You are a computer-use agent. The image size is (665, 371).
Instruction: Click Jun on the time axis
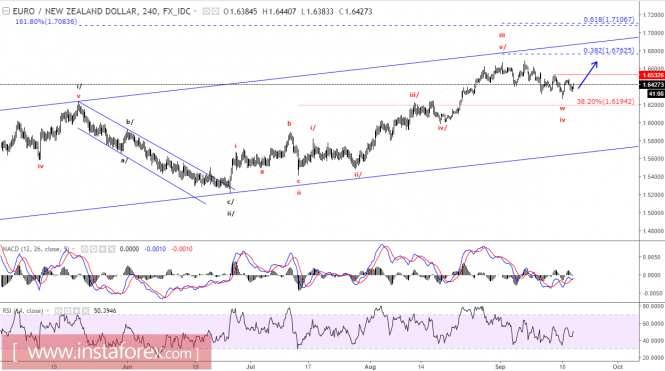pos(127,366)
